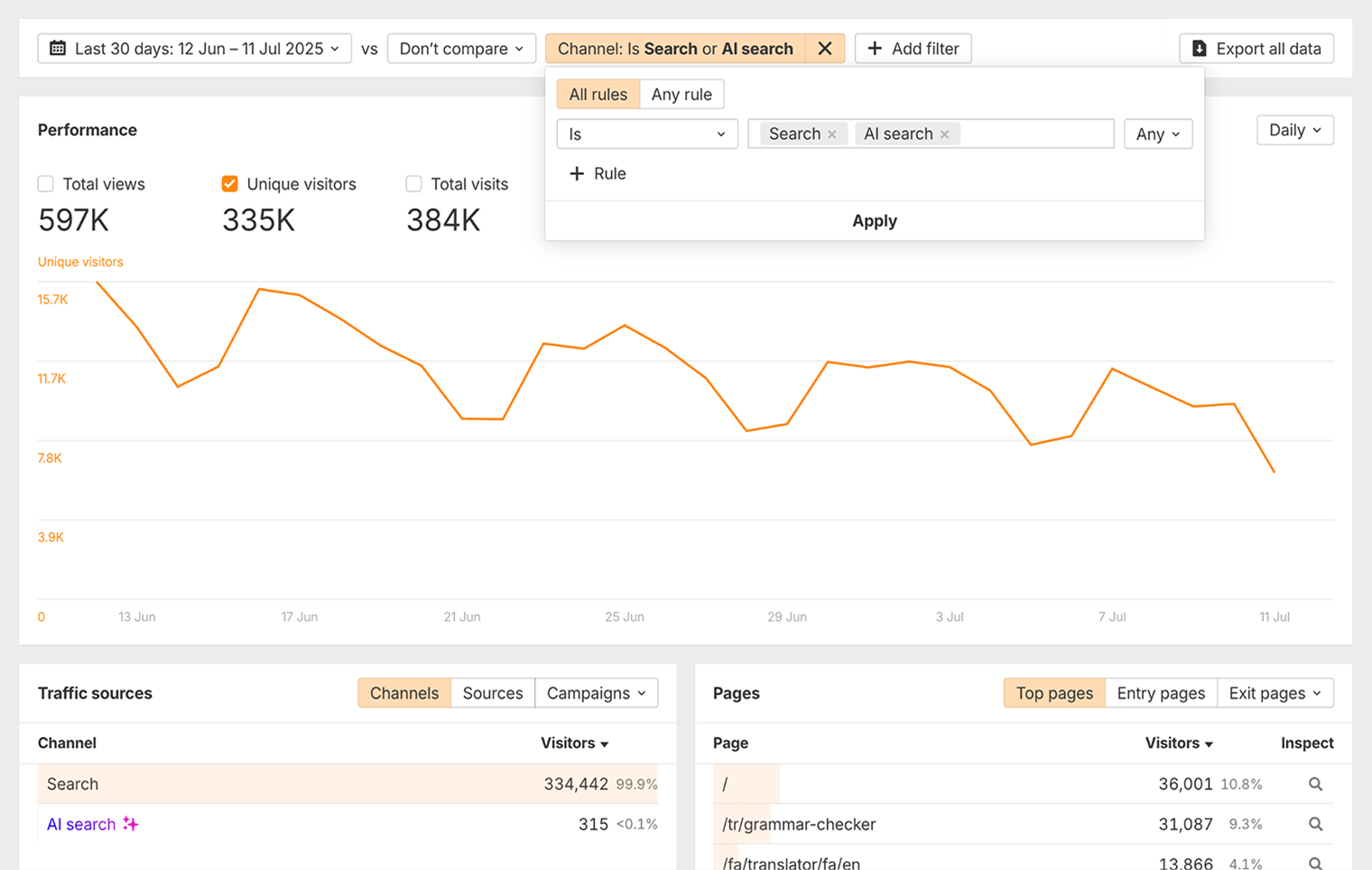1372x870 pixels.
Task: Uncheck the Unique visitors checkbox
Action: 230,183
